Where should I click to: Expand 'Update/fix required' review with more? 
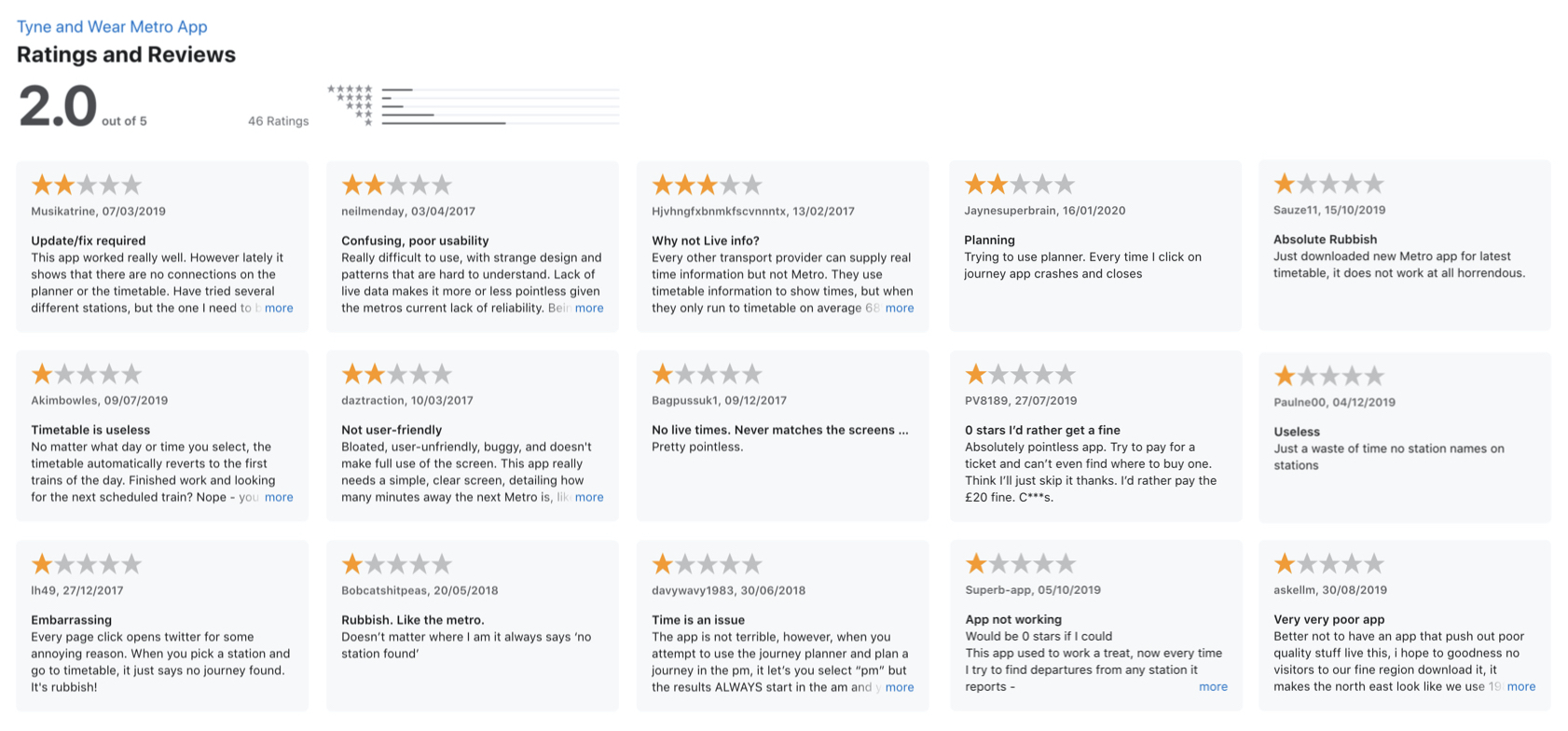point(279,308)
